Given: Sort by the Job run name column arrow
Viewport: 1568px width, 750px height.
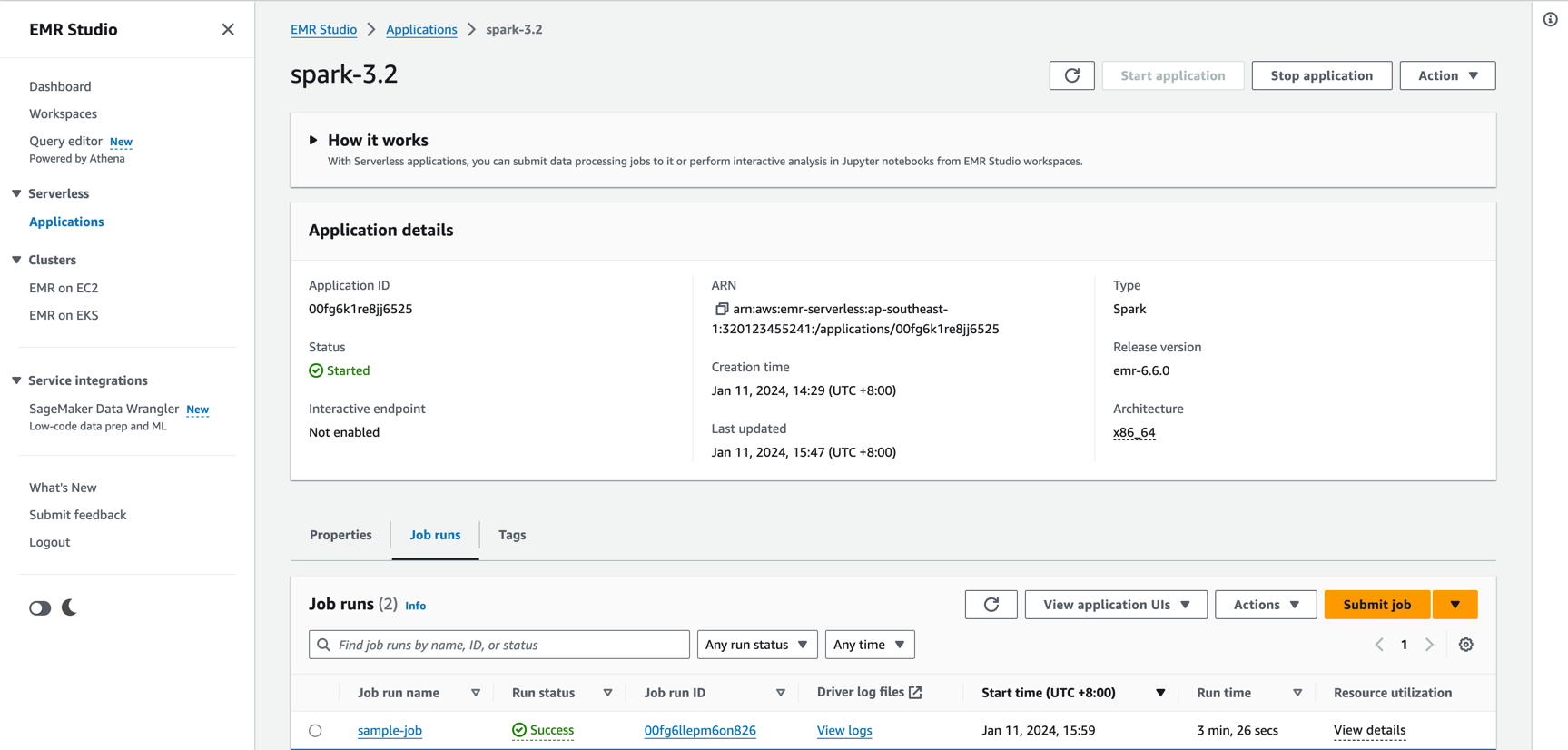Looking at the screenshot, I should (x=476, y=693).
